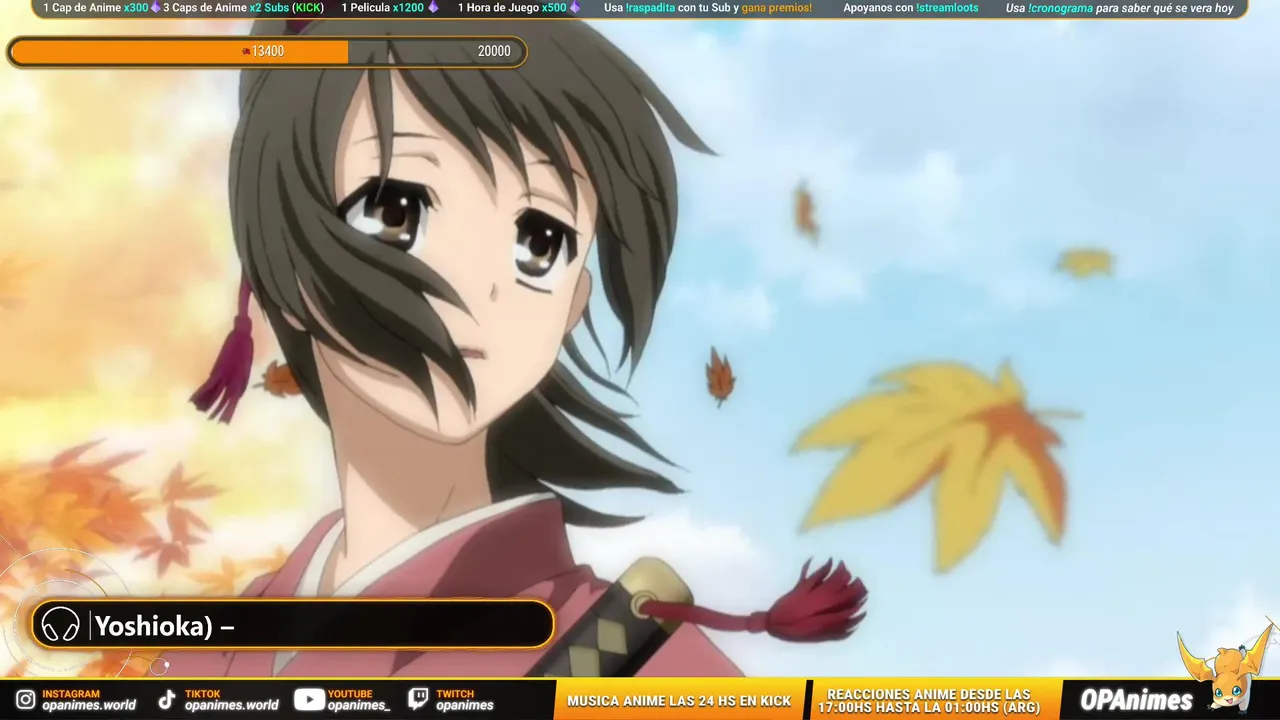Click the Instagram logo icon

click(x=25, y=700)
